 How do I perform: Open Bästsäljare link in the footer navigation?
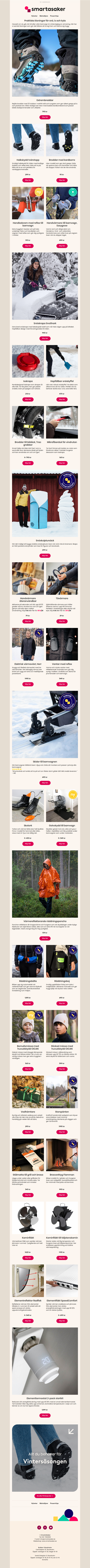point(44,1503)
